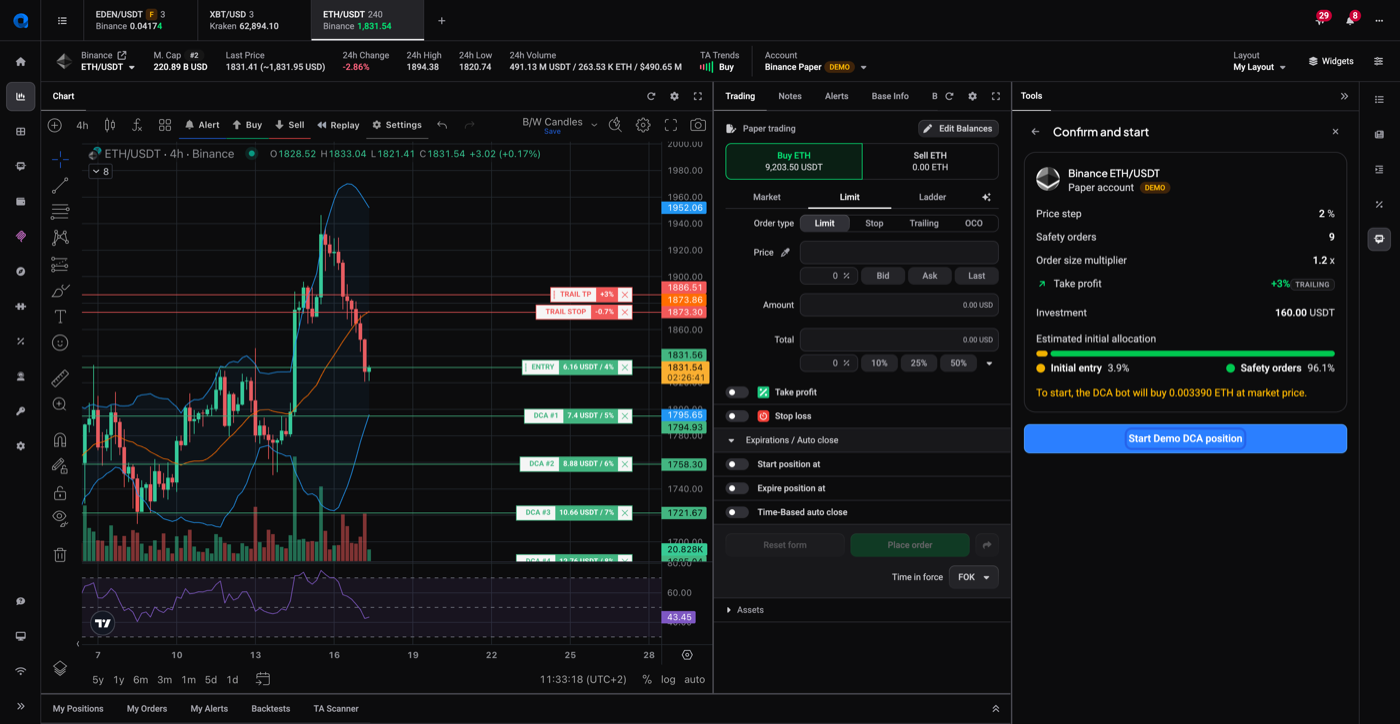Collapse the indicator legend with 8
This screenshot has height=724, width=1400.
pos(101,172)
